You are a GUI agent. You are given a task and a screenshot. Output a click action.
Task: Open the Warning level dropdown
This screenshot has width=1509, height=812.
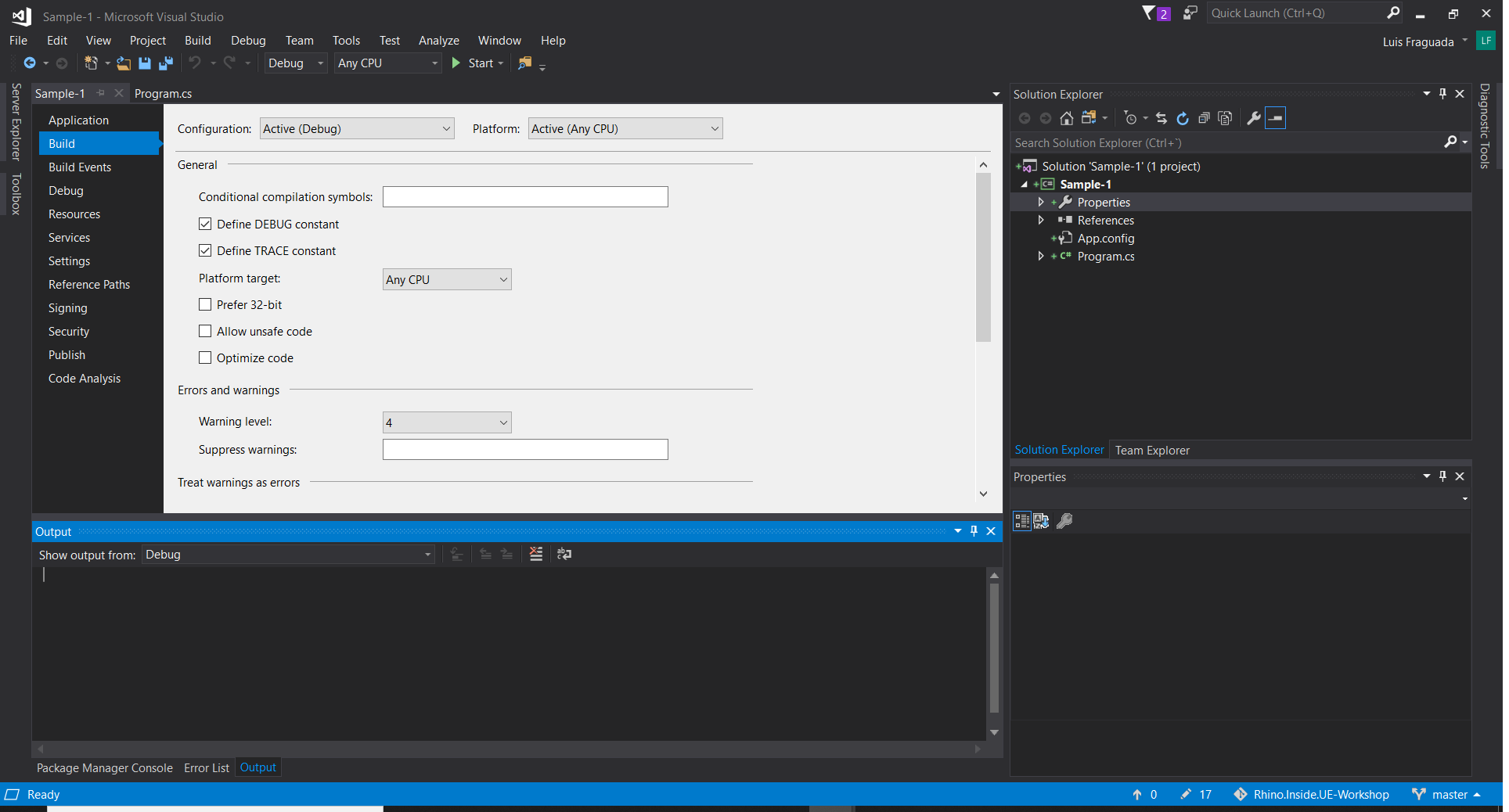point(447,422)
